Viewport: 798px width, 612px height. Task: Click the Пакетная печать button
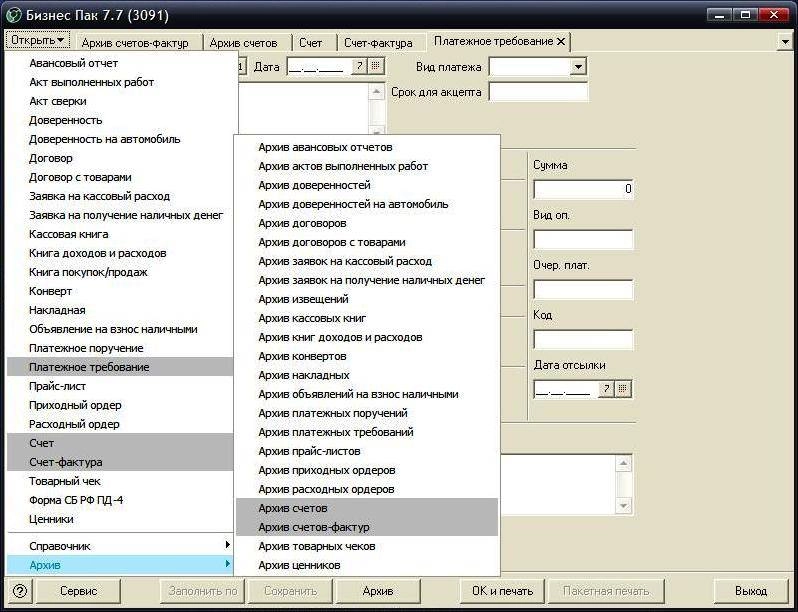606,591
